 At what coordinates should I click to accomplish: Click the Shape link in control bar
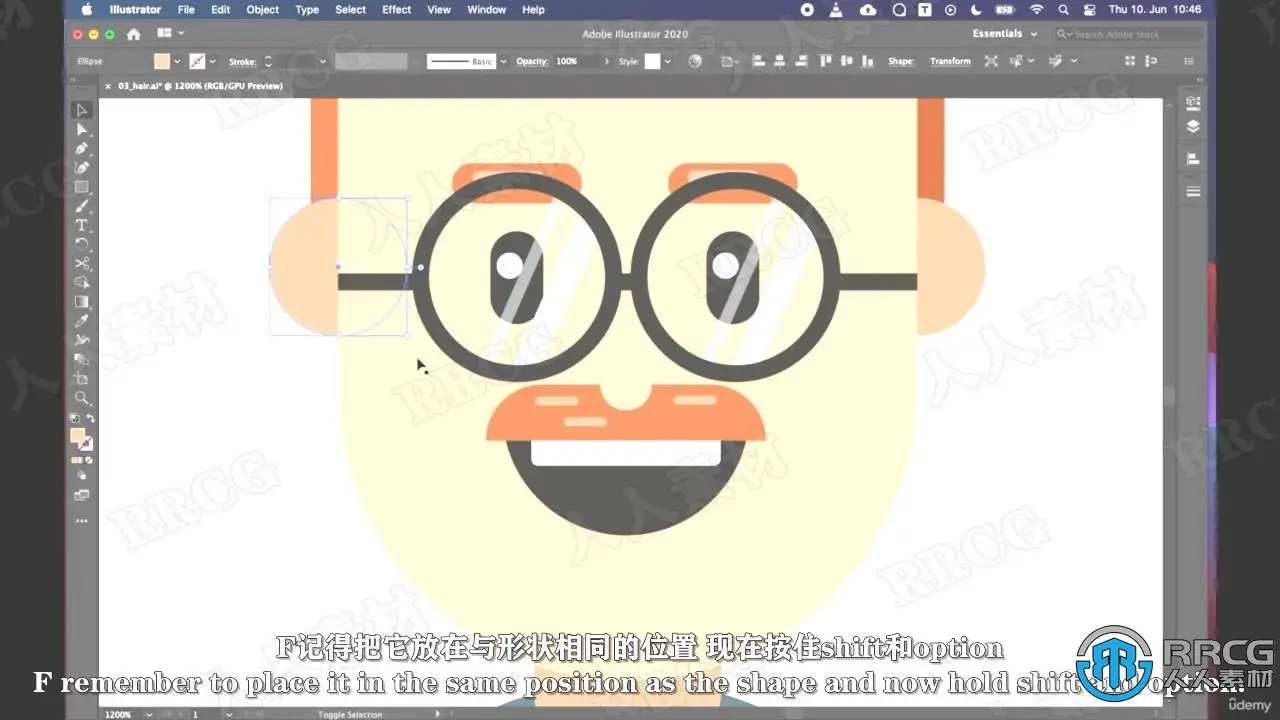(901, 62)
